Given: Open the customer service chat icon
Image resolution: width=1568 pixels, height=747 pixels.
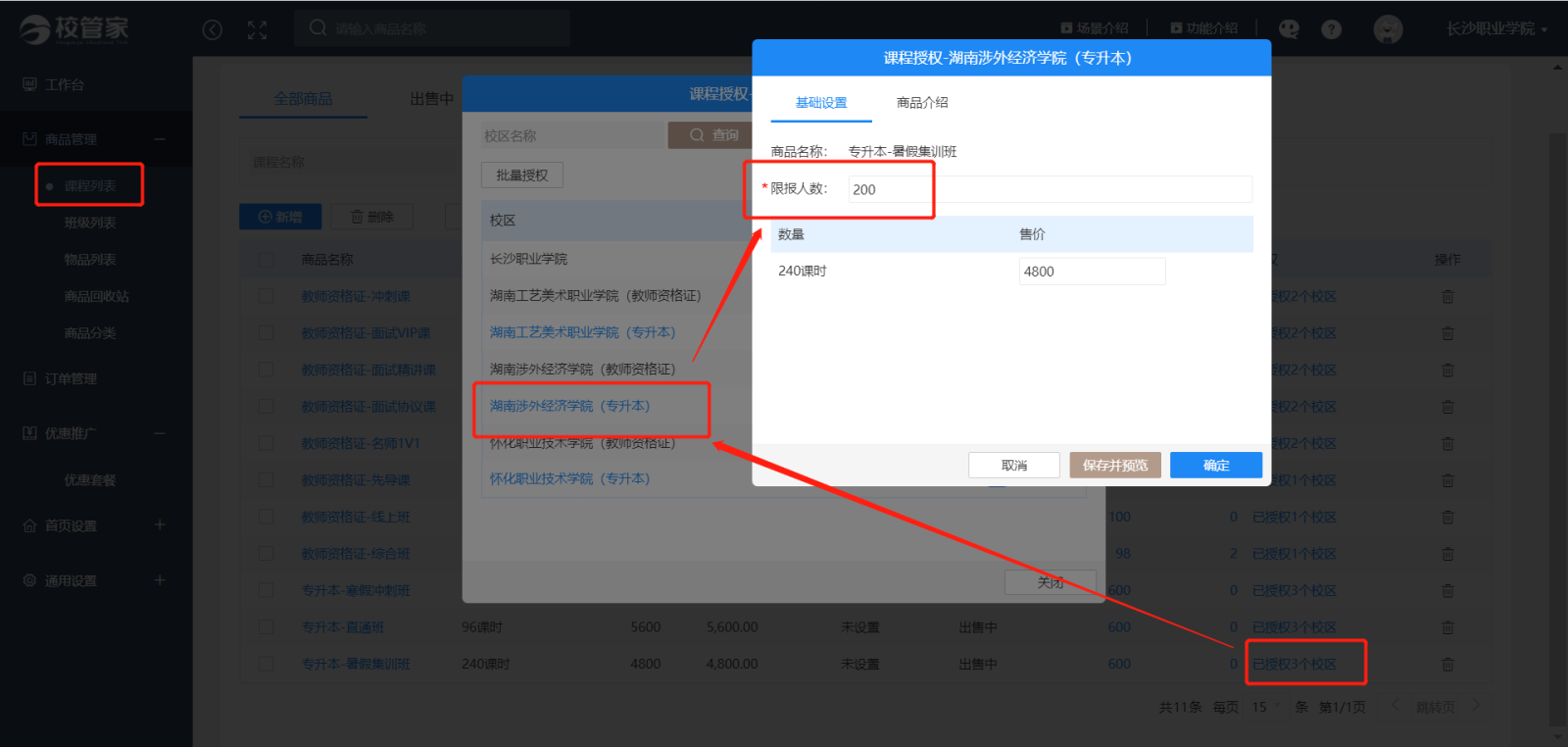Looking at the screenshot, I should (x=1289, y=29).
